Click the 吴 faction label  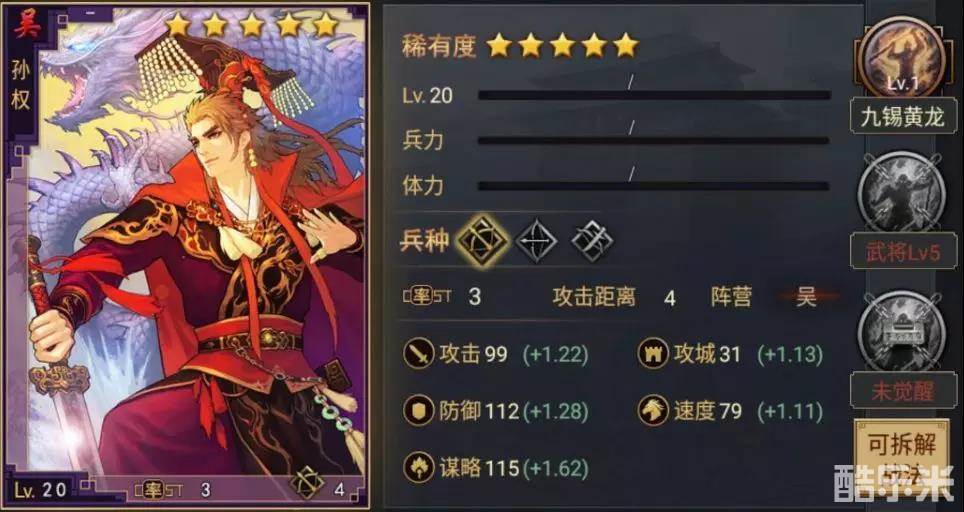coord(806,297)
